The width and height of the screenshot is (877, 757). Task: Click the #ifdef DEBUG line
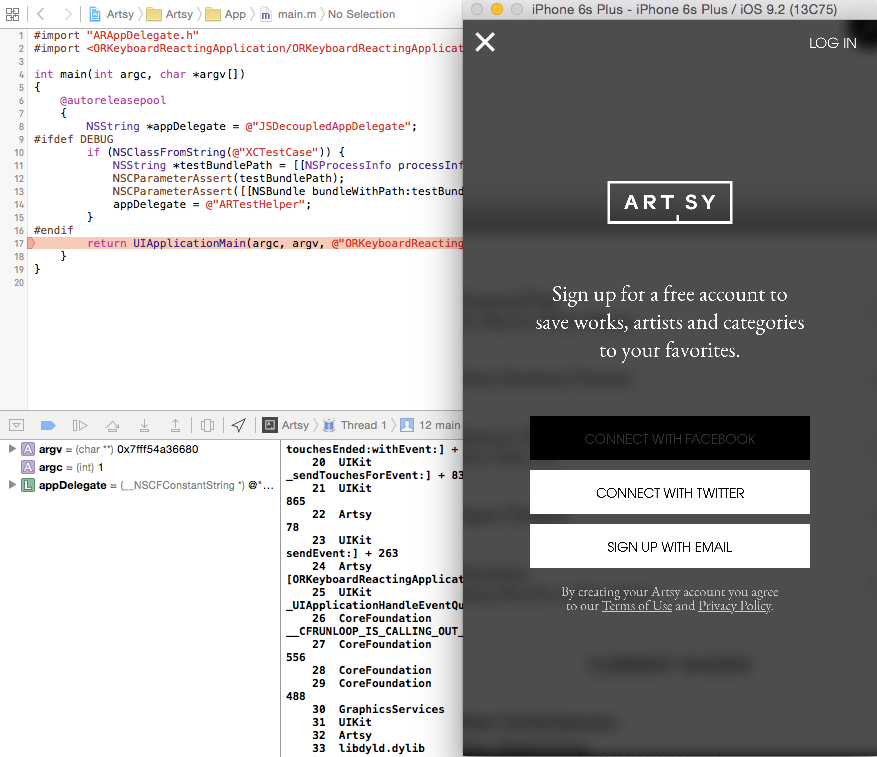(73, 139)
